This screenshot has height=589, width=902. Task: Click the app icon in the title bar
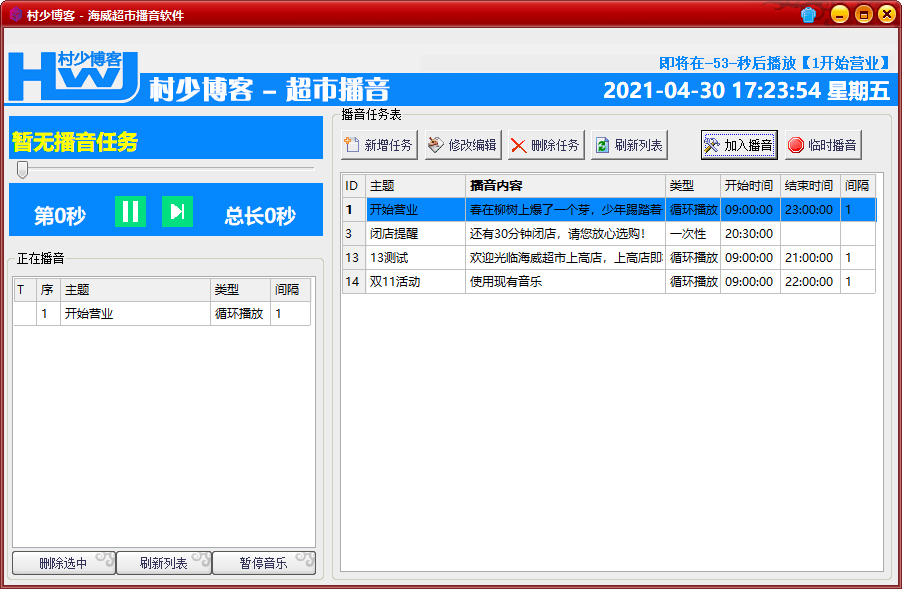(16, 14)
